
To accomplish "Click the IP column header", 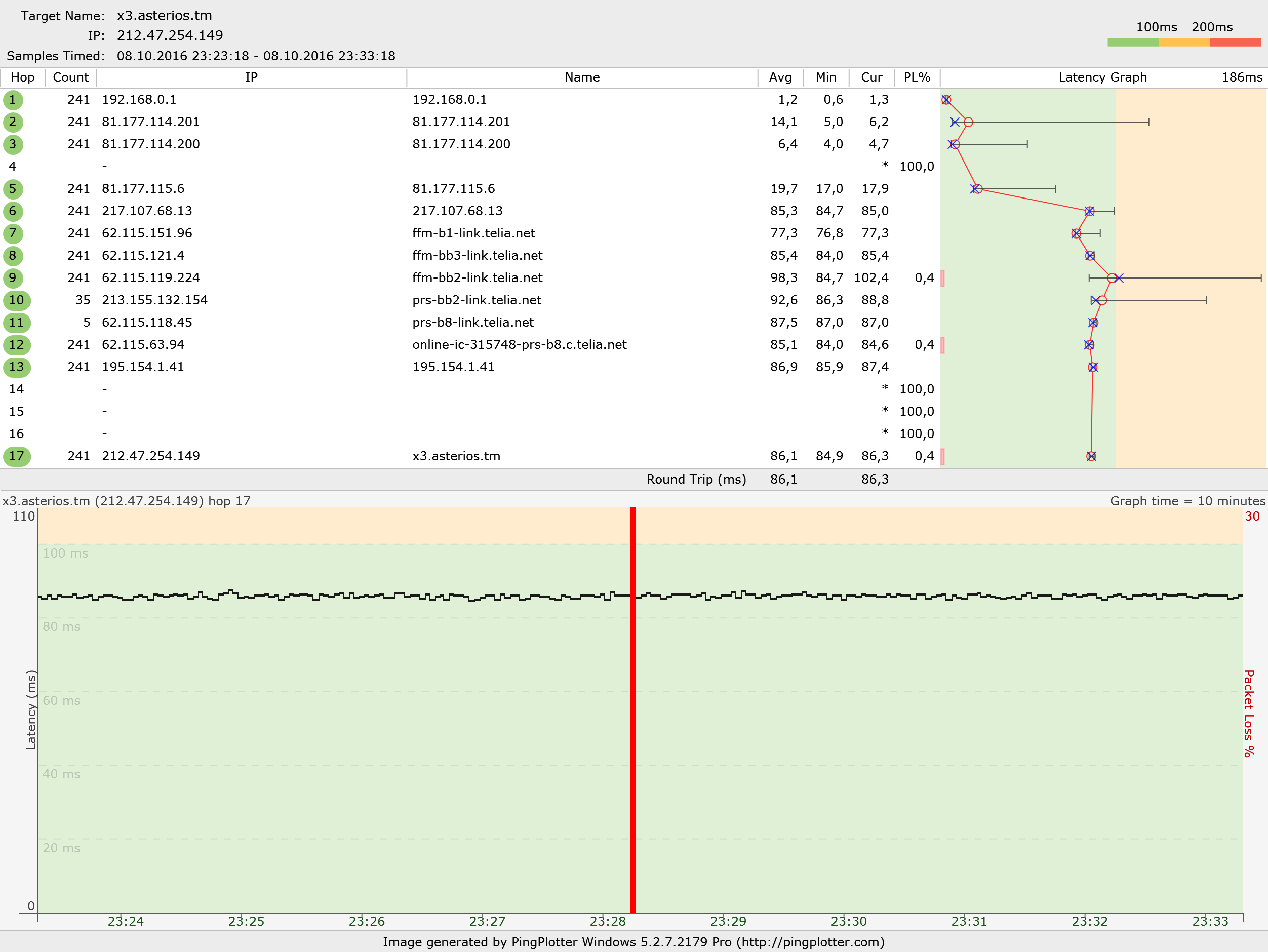I will pos(251,77).
